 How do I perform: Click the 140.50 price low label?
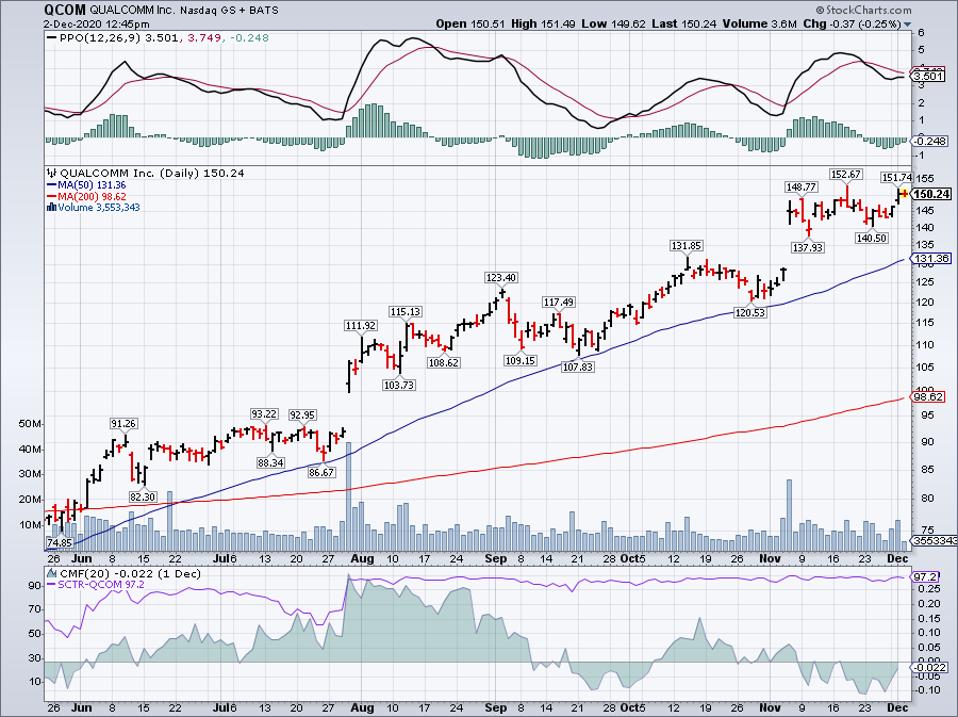coord(871,238)
